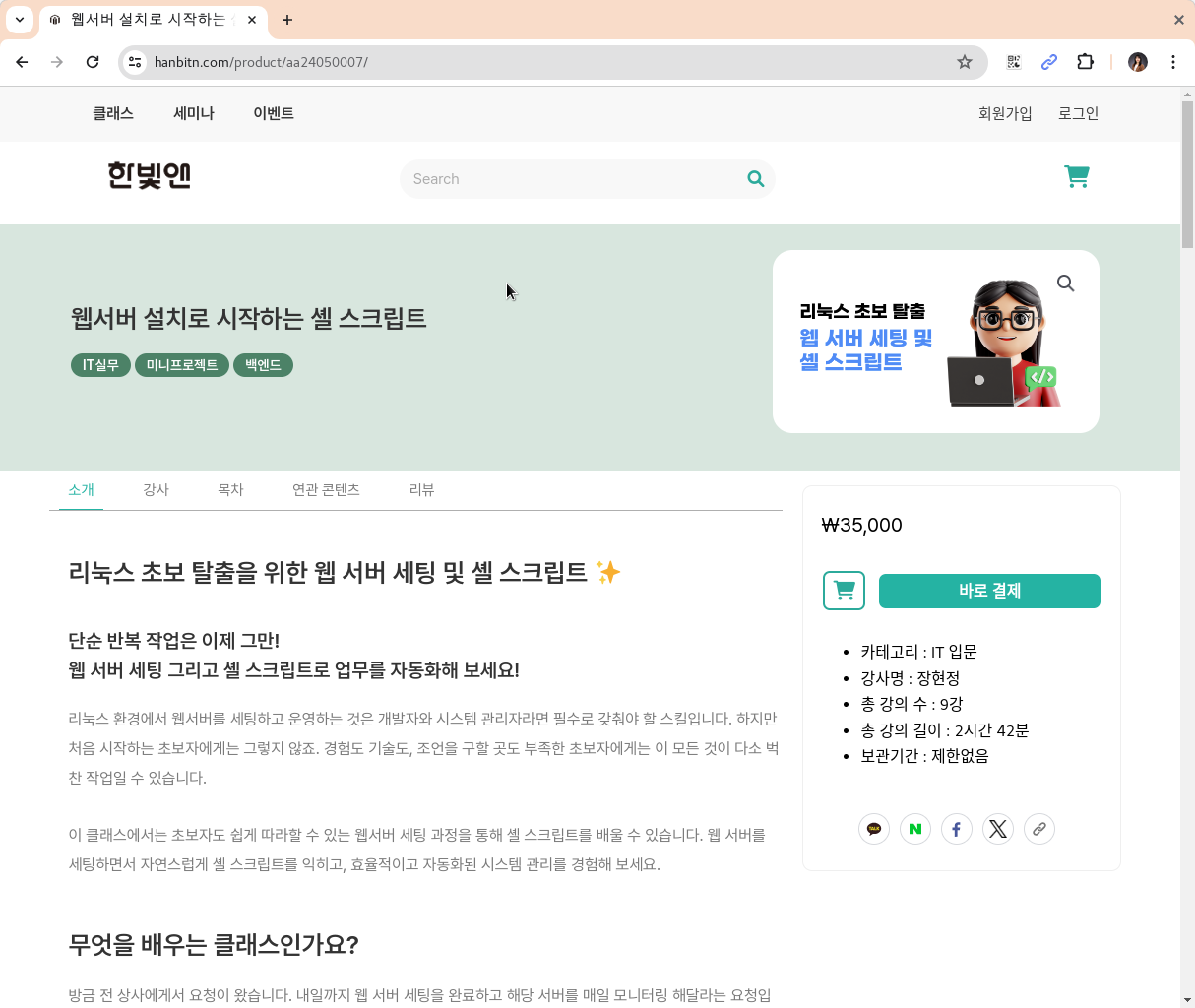Screen dimensions: 1195x1008
Task: Open the Chrome profile avatar
Action: (1138, 62)
